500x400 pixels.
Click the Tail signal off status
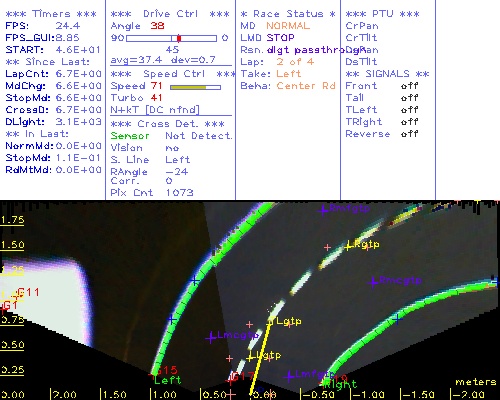(409, 98)
